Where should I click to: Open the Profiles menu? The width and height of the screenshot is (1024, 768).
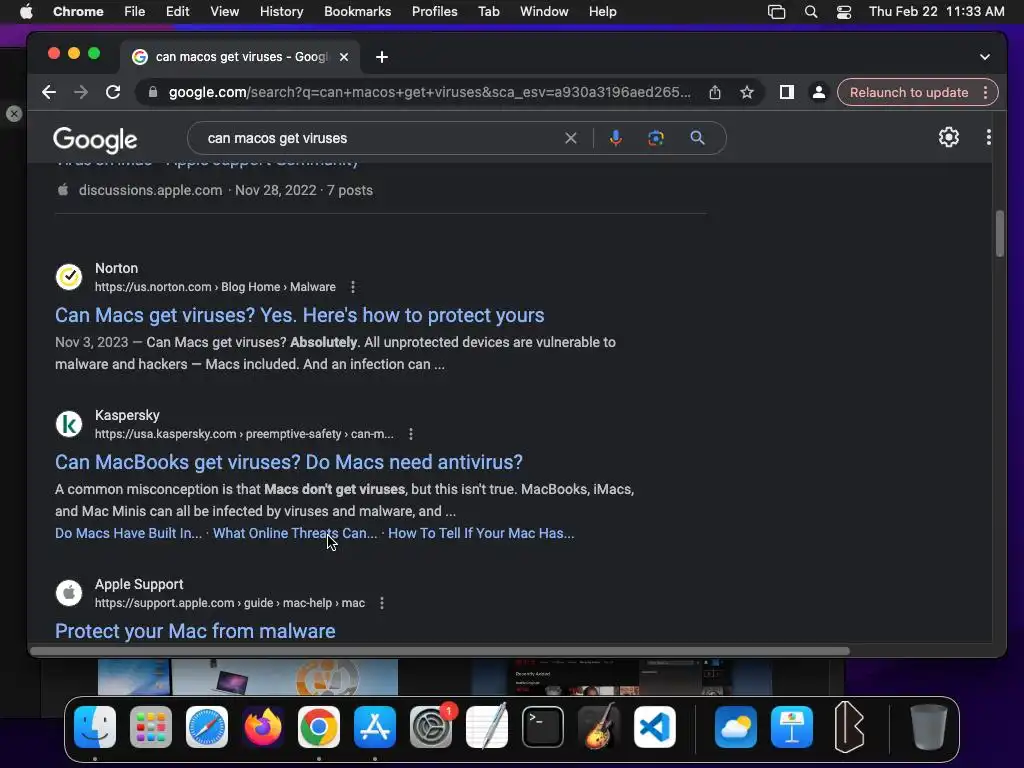point(434,12)
